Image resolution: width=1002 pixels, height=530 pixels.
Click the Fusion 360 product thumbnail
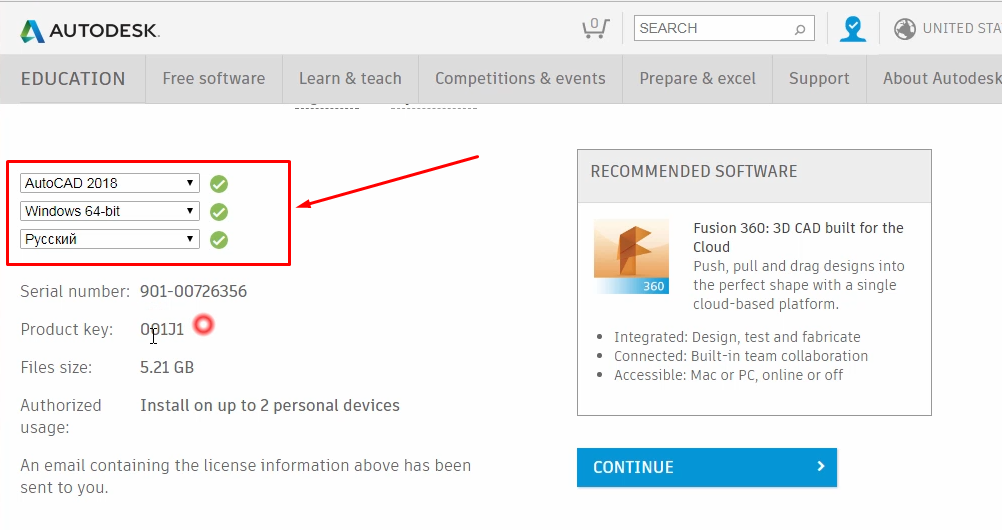pyautogui.click(x=631, y=256)
